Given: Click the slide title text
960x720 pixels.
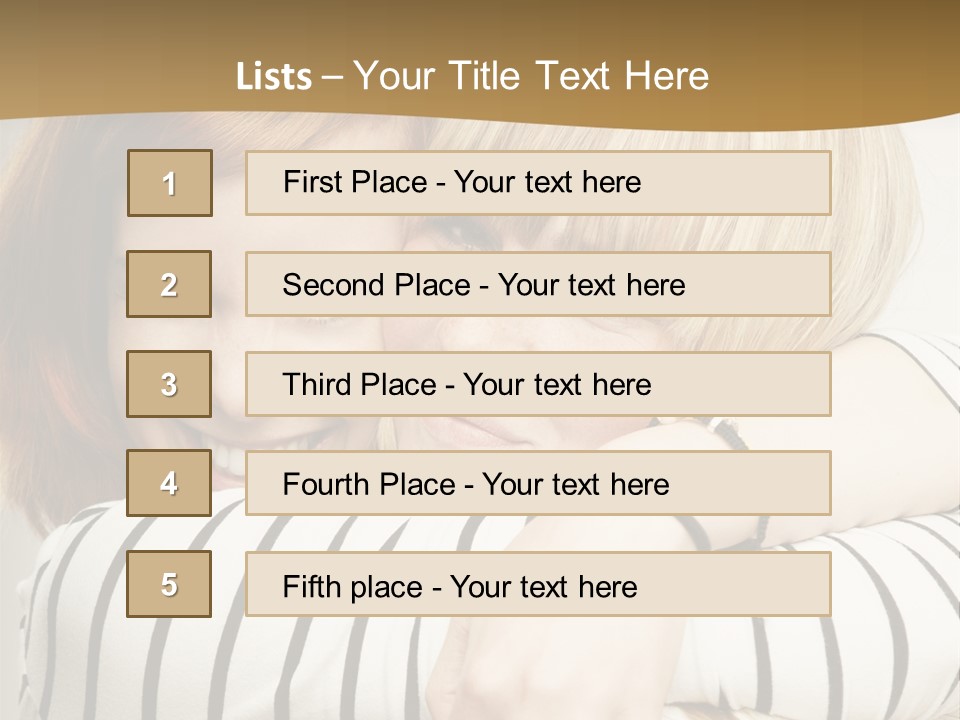Looking at the screenshot, I should (472, 76).
